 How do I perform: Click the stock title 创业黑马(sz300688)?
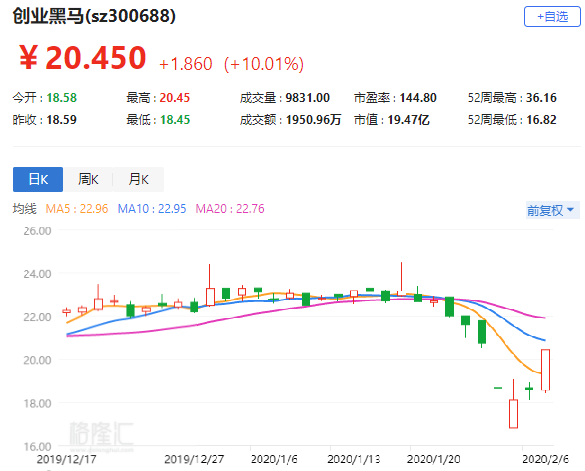pyautogui.click(x=94, y=16)
